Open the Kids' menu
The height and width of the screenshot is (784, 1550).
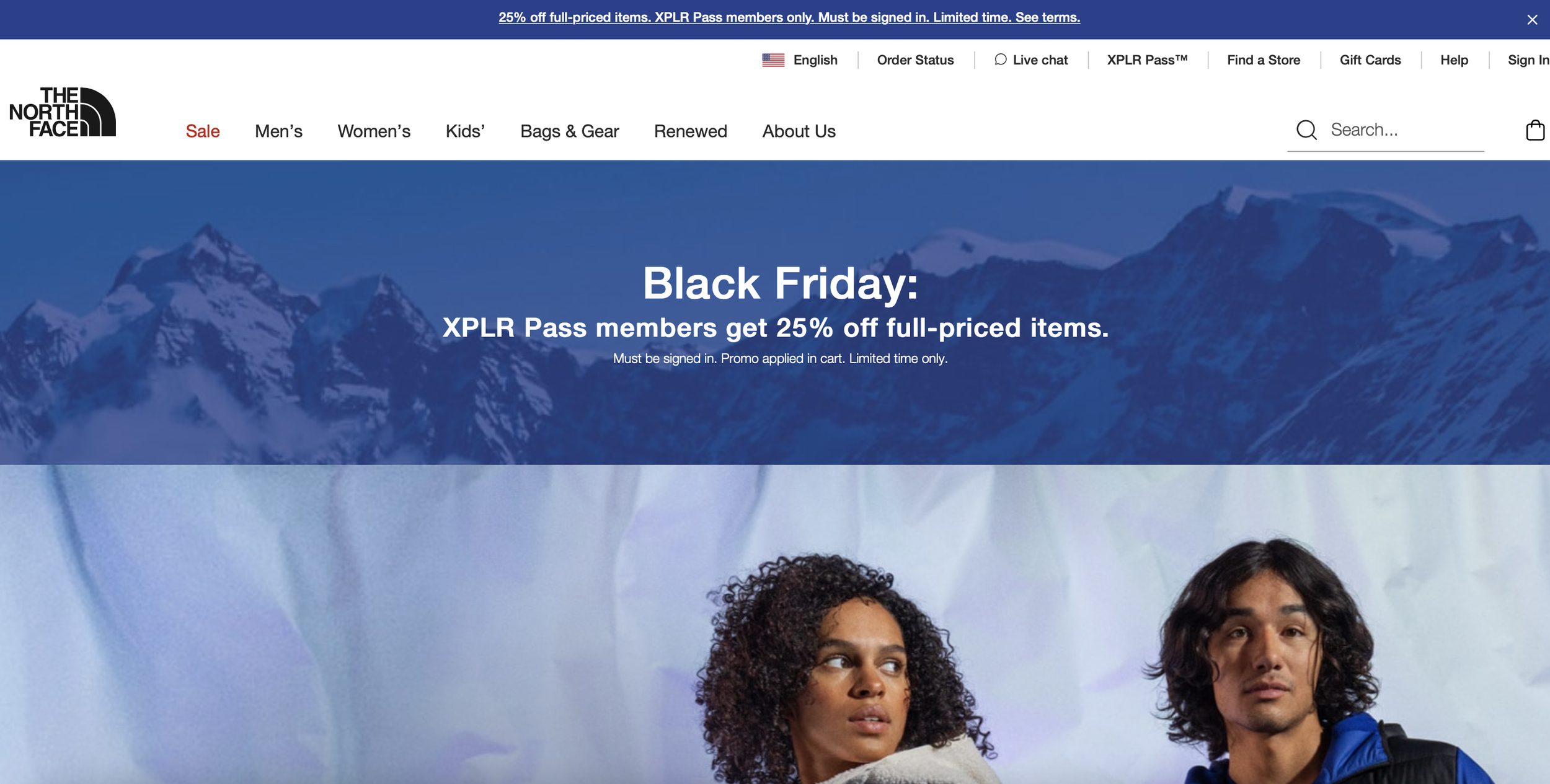465,131
